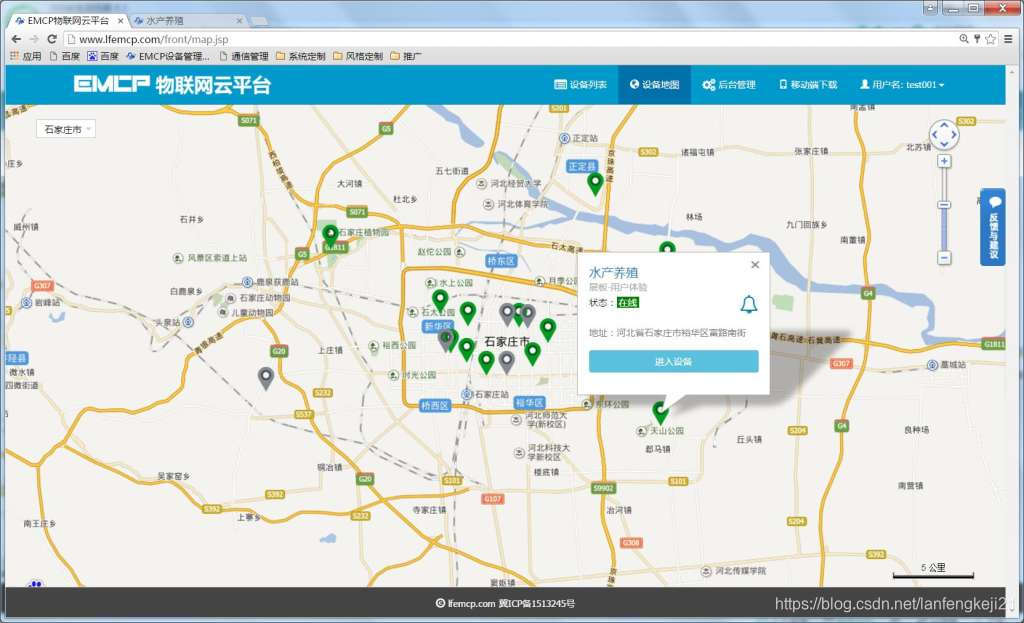The width and height of the screenshot is (1024, 623).
Task: Click the 正定站 station icon on map
Action: (565, 138)
